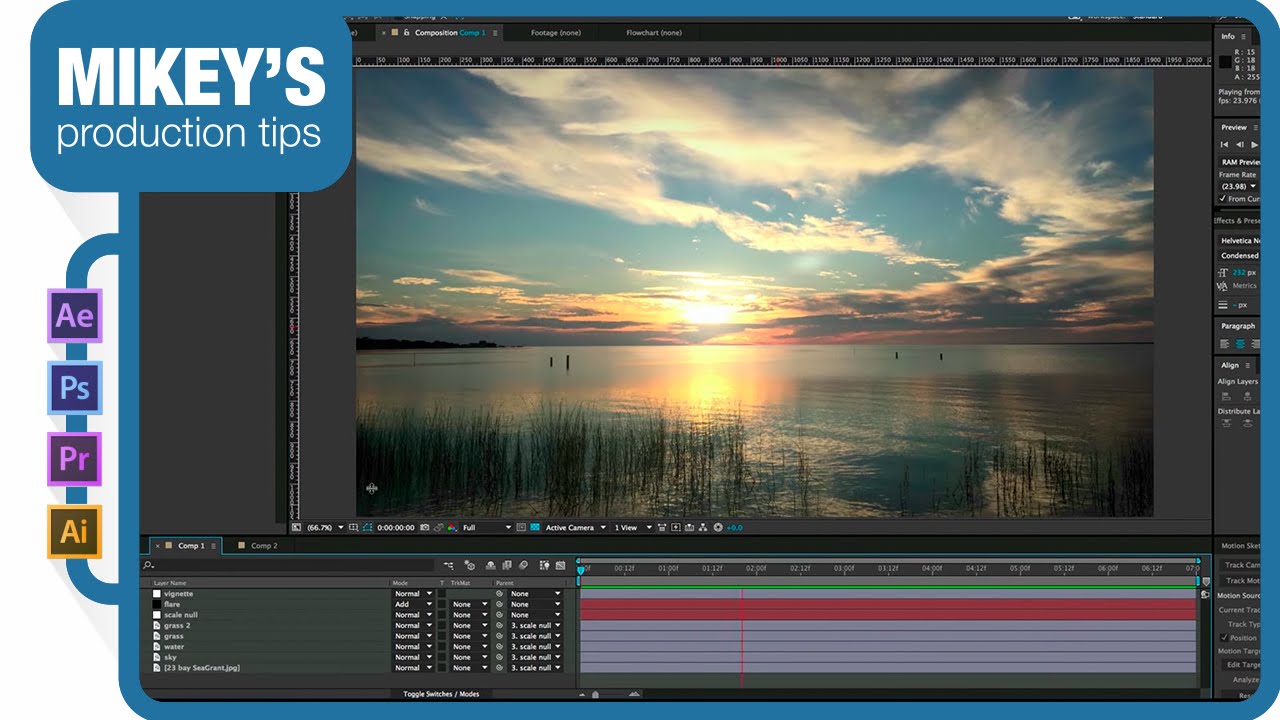The width and height of the screenshot is (1280, 720).
Task: Switch to the Comp 2 timeline tab
Action: [x=264, y=546]
